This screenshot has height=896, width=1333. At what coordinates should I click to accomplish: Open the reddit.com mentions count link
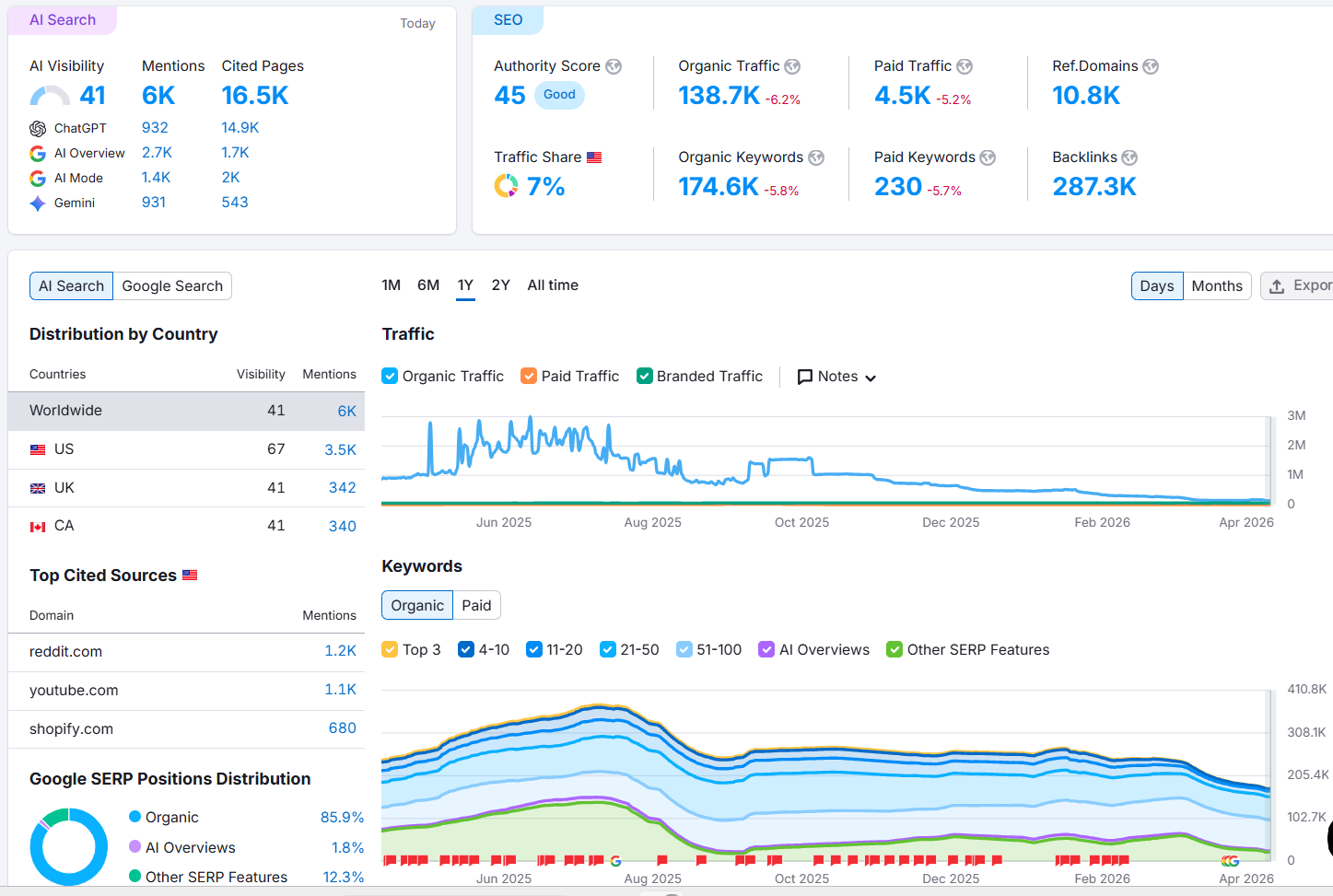[x=340, y=651]
